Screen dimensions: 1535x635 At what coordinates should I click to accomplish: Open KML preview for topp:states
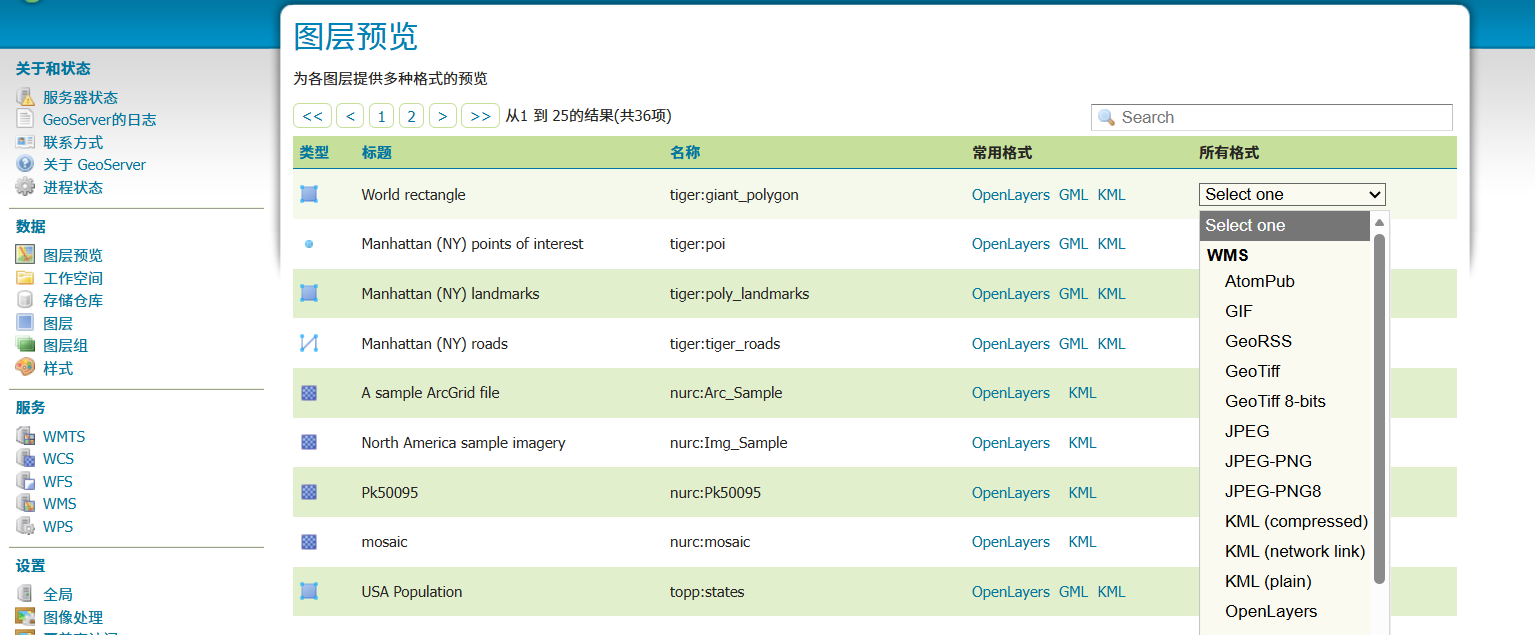(x=1111, y=591)
